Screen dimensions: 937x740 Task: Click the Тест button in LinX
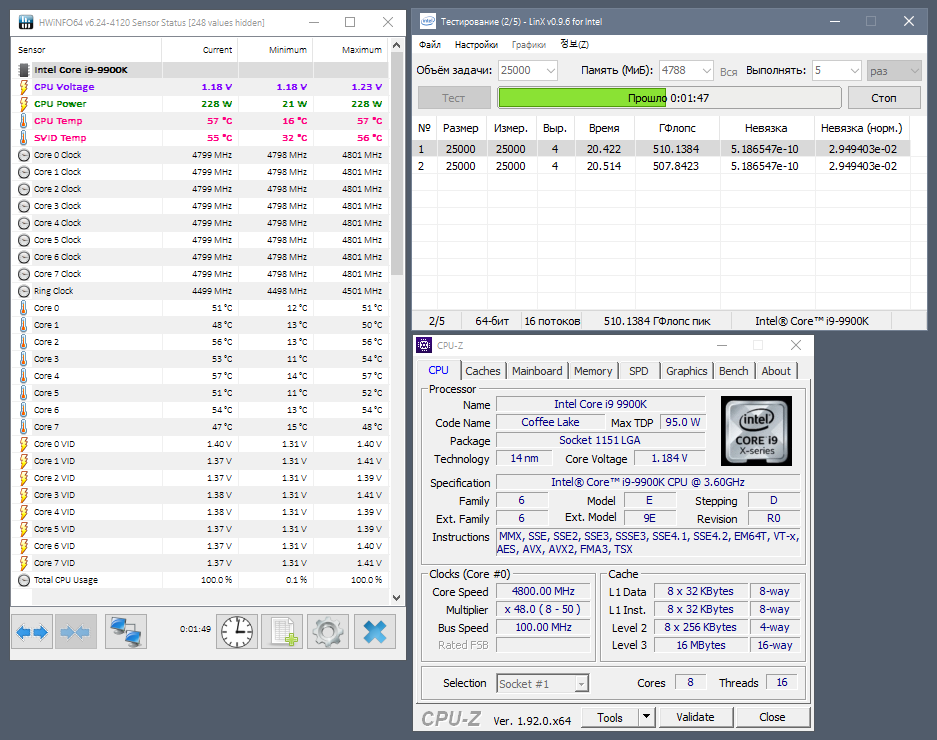[454, 97]
